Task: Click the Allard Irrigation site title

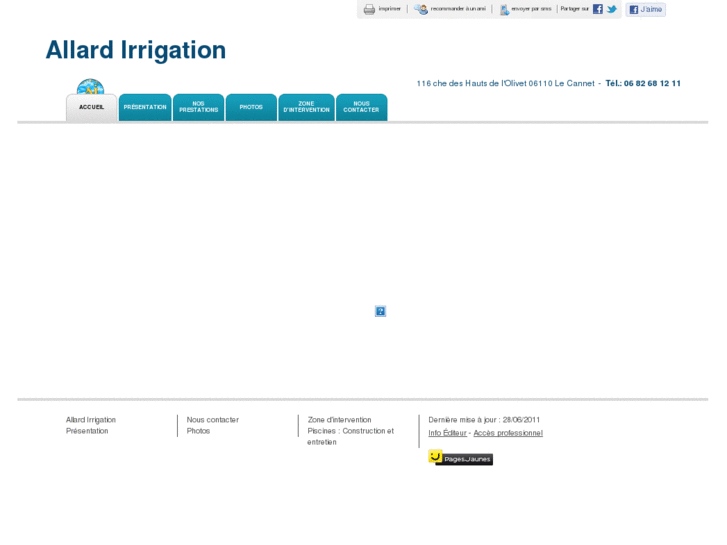Action: click(x=136, y=50)
